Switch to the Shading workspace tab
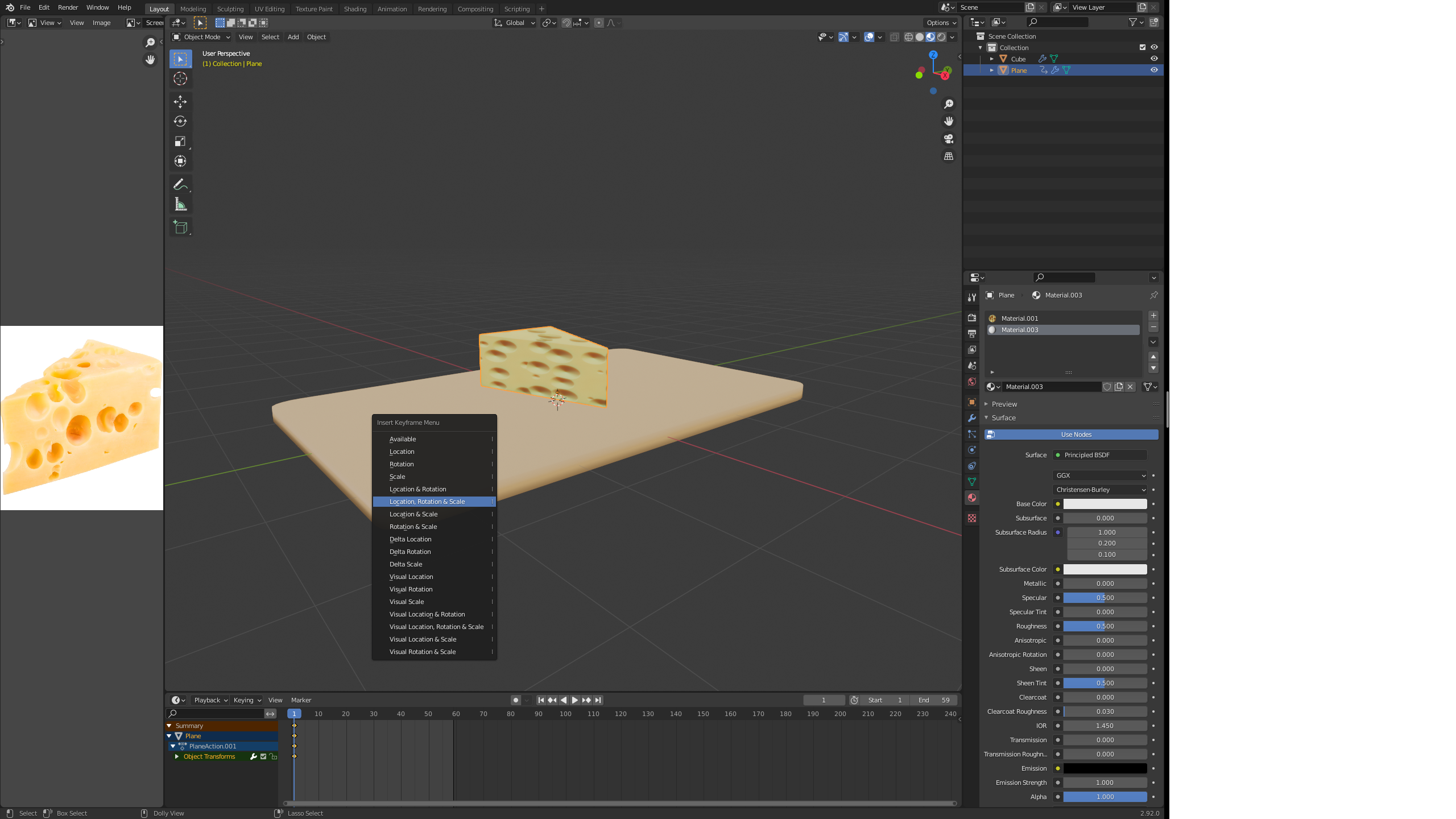 (x=355, y=9)
